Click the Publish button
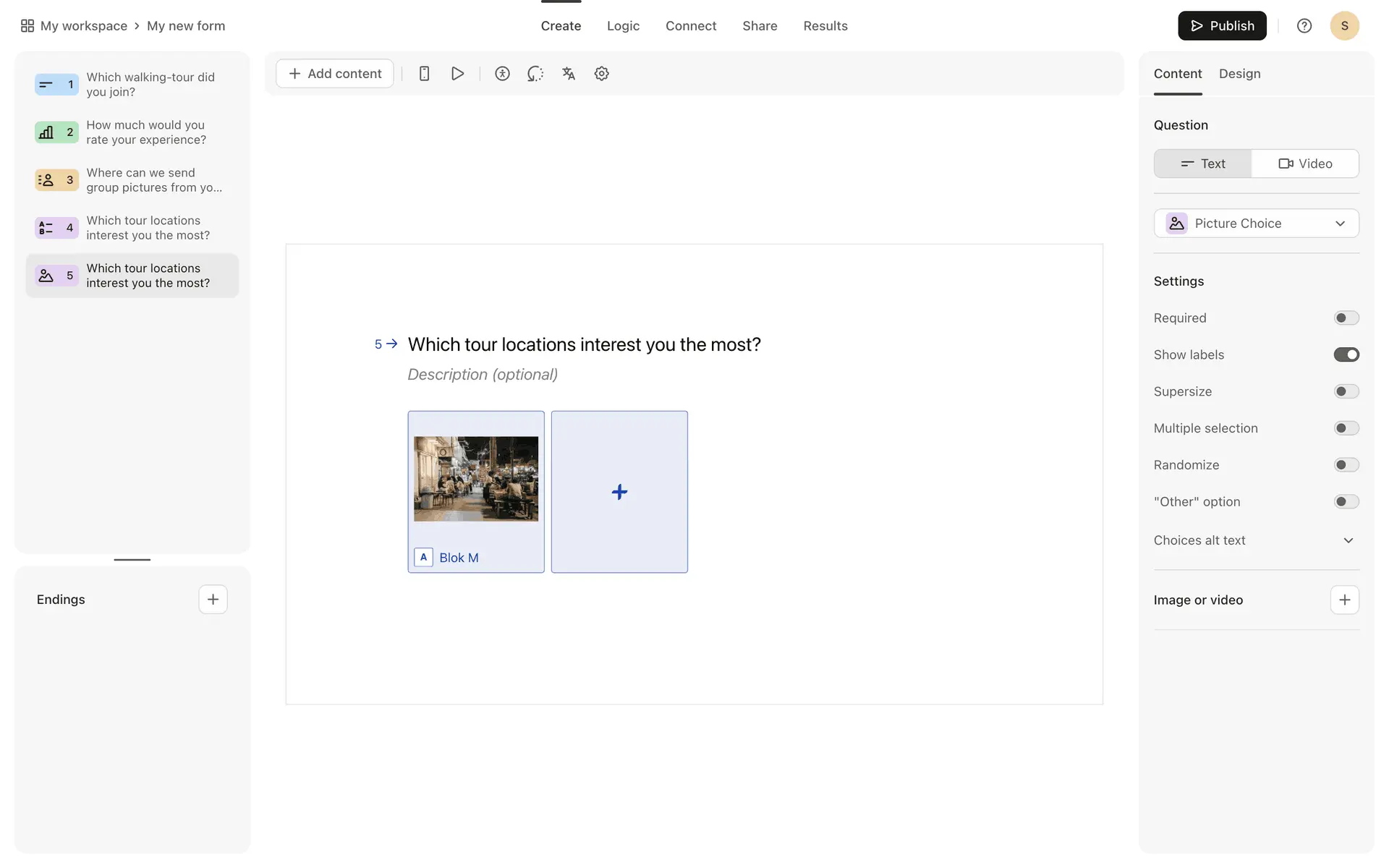Image resolution: width=1389 pixels, height=868 pixels. point(1222,26)
